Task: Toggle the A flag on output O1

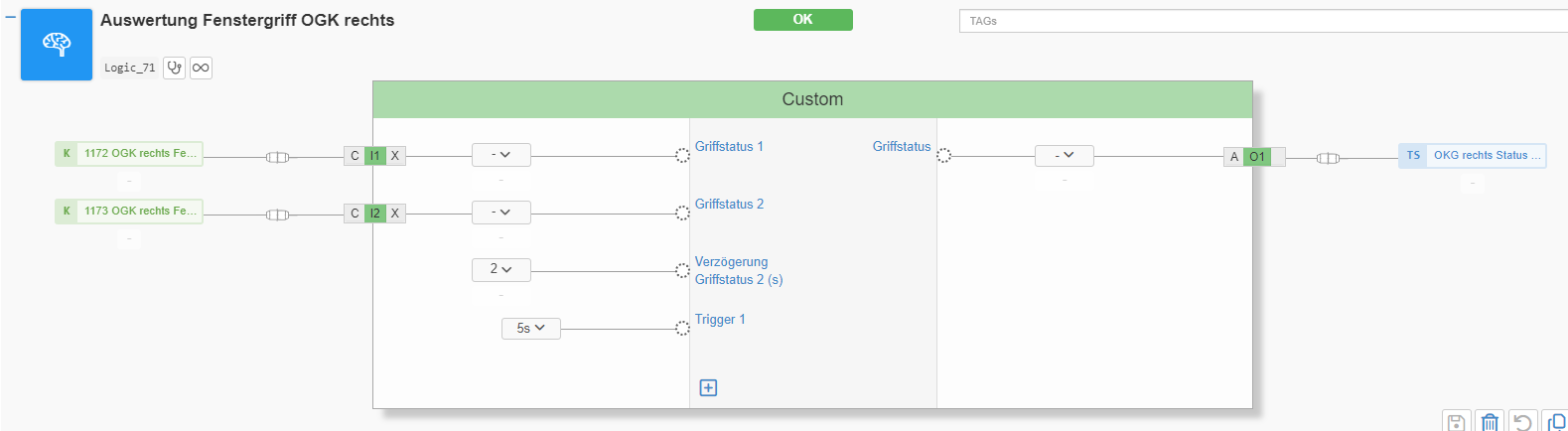Action: [1234, 157]
